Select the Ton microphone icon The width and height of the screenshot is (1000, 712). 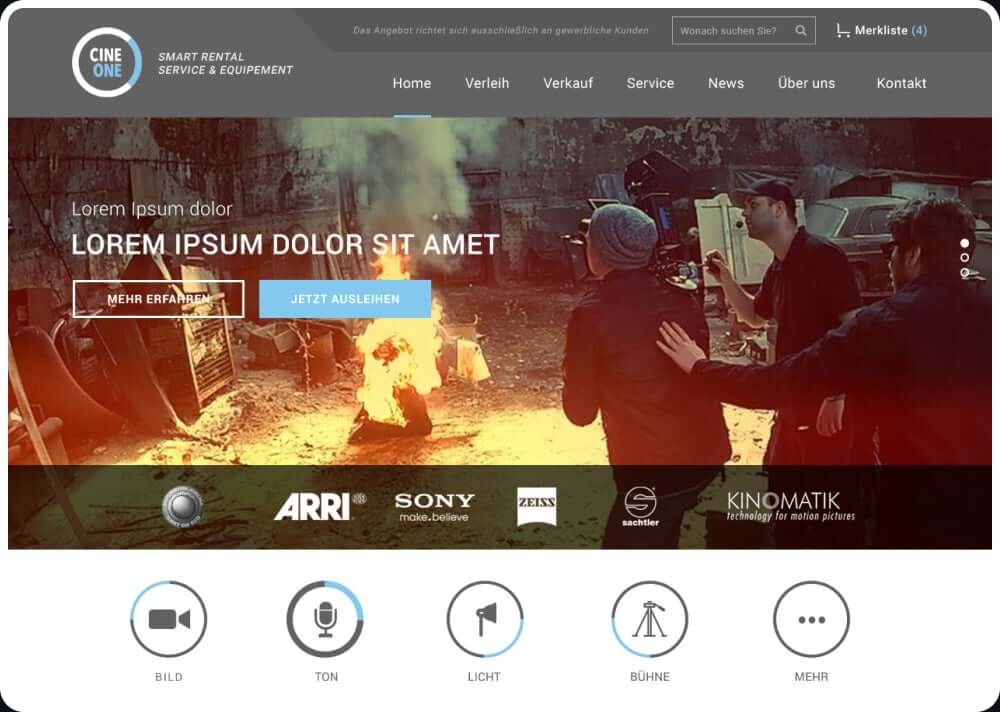(x=325, y=619)
